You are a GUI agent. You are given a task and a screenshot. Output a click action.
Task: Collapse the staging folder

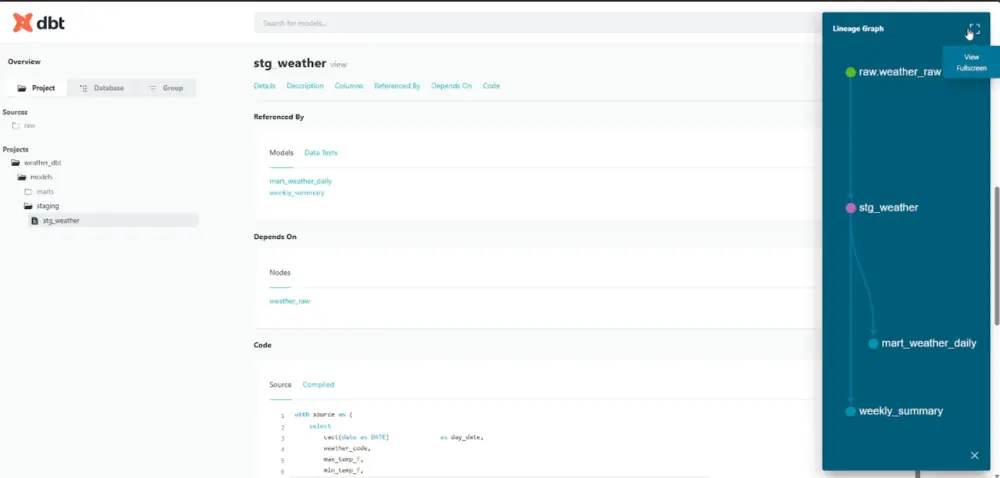[41, 206]
